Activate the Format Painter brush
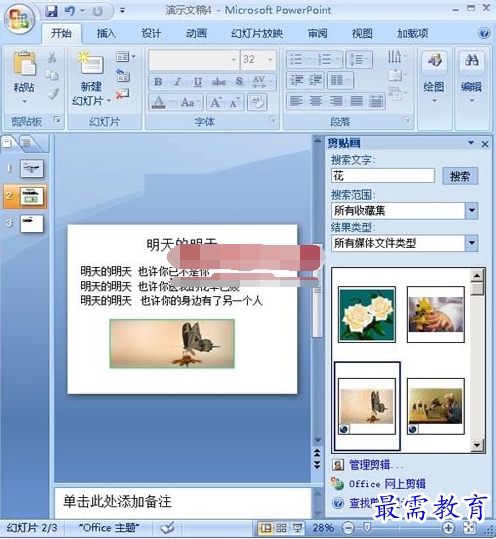 pyautogui.click(x=52, y=94)
